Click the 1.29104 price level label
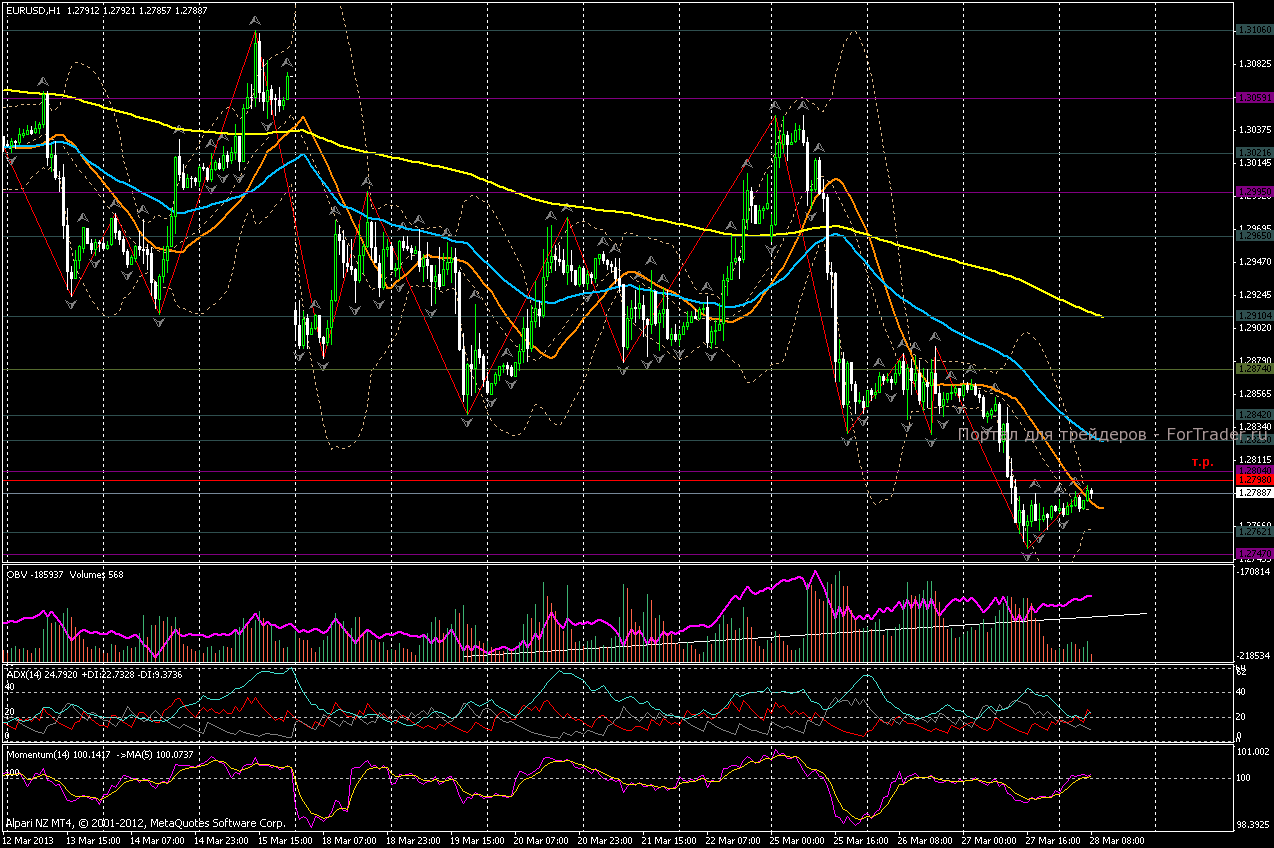This screenshot has width=1274, height=848. [x=1253, y=315]
